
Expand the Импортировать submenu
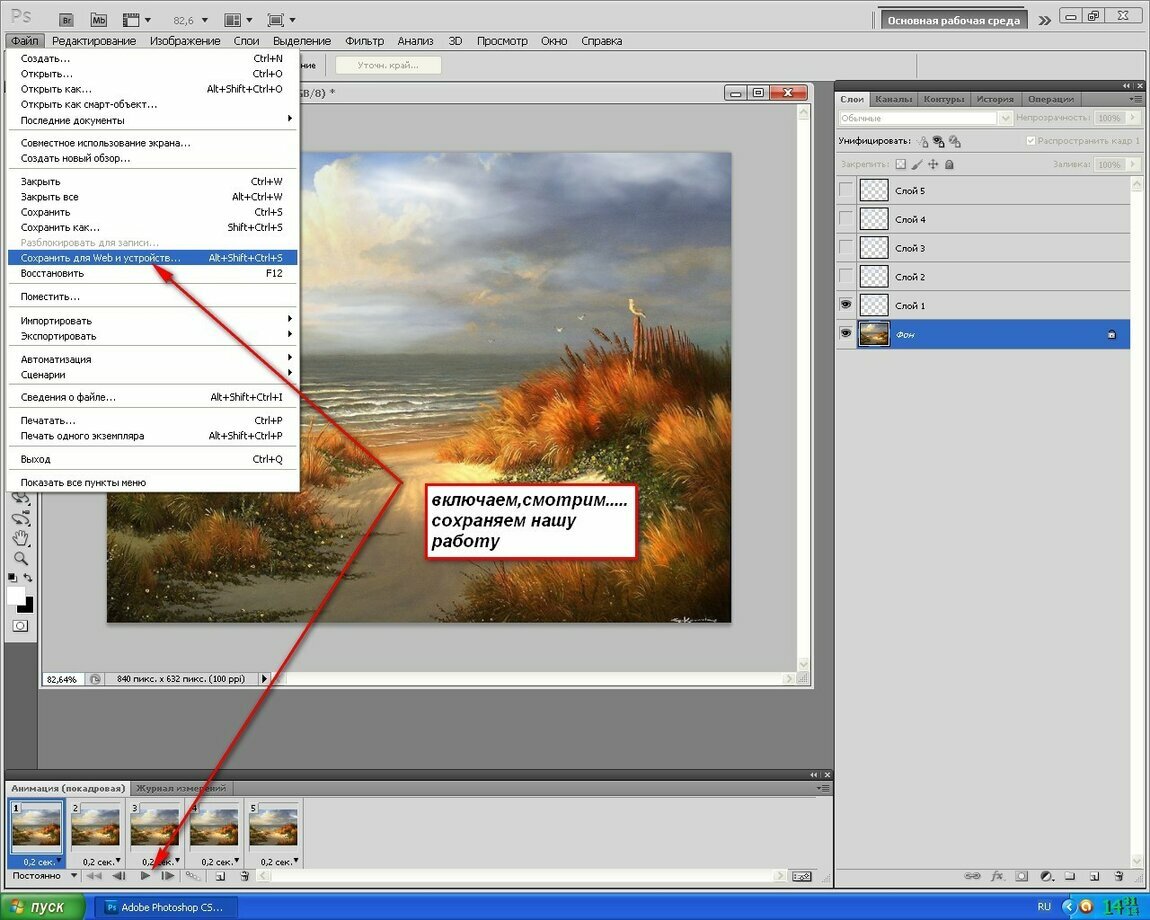tap(152, 321)
